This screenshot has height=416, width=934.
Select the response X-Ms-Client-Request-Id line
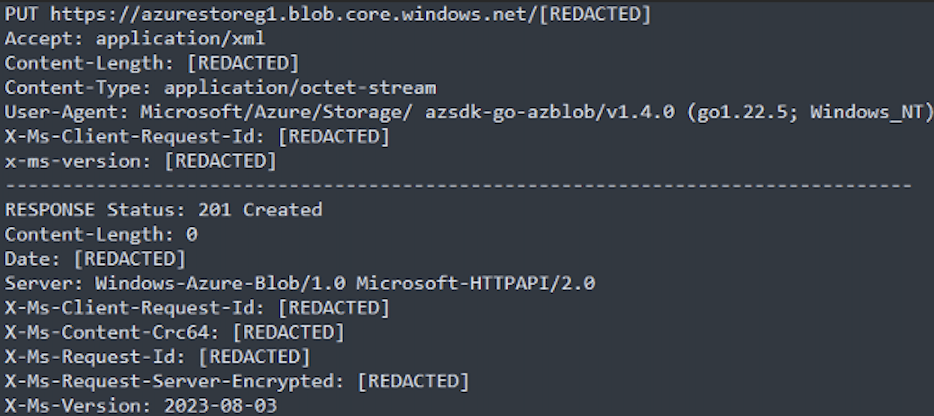[197, 308]
